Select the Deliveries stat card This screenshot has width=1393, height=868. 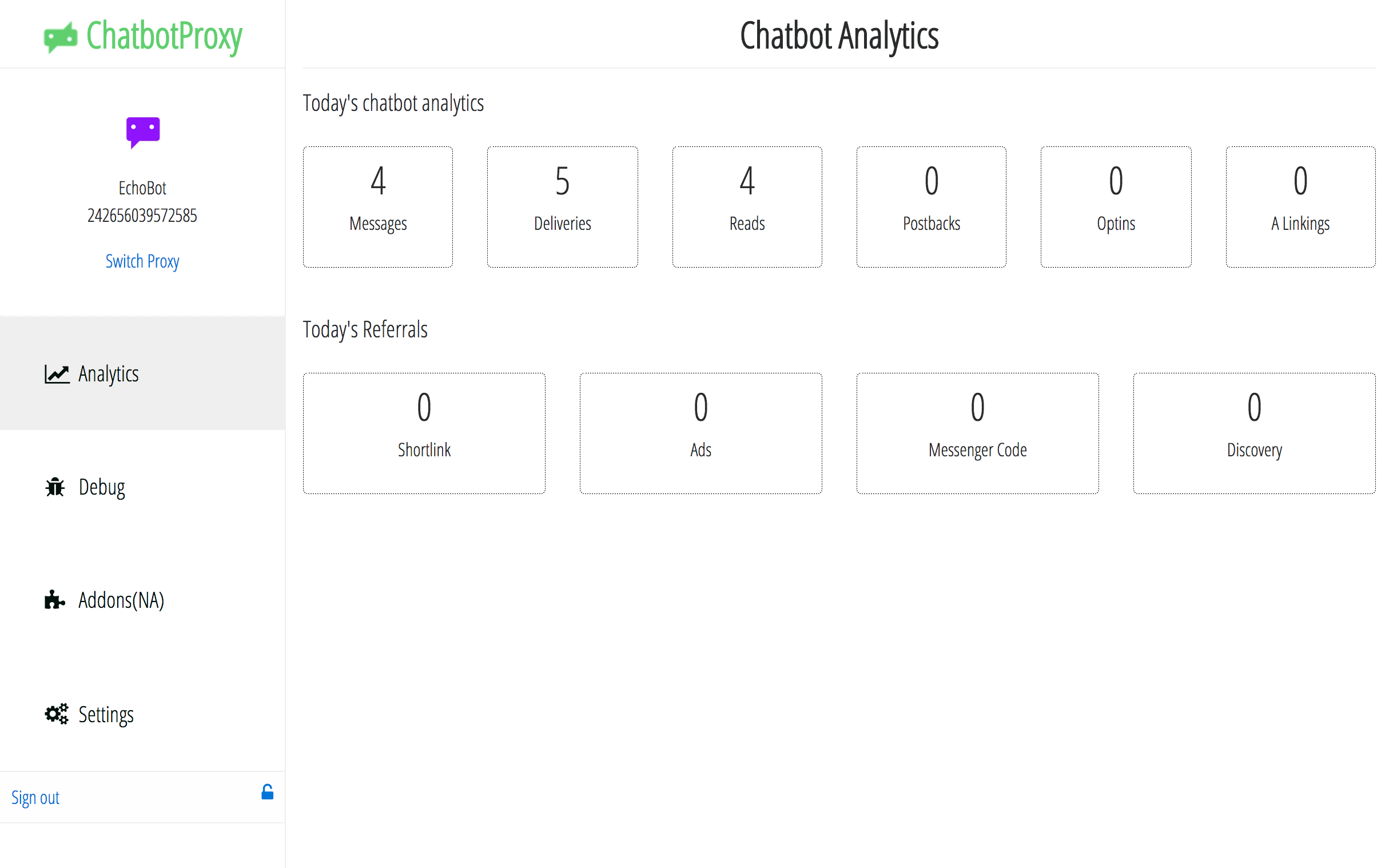click(562, 206)
